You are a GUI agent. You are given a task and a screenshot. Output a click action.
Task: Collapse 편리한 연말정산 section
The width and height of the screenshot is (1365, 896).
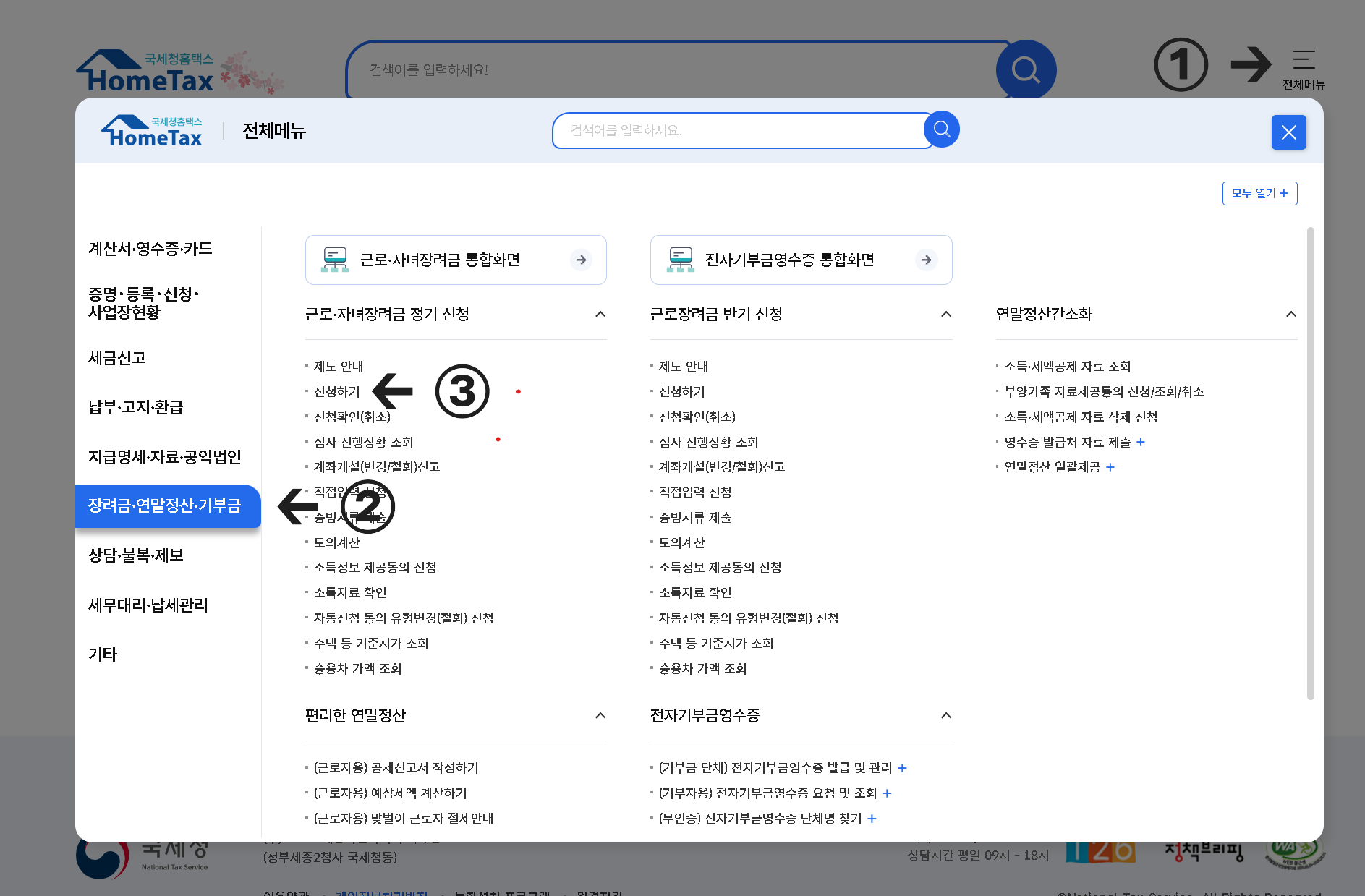(600, 715)
